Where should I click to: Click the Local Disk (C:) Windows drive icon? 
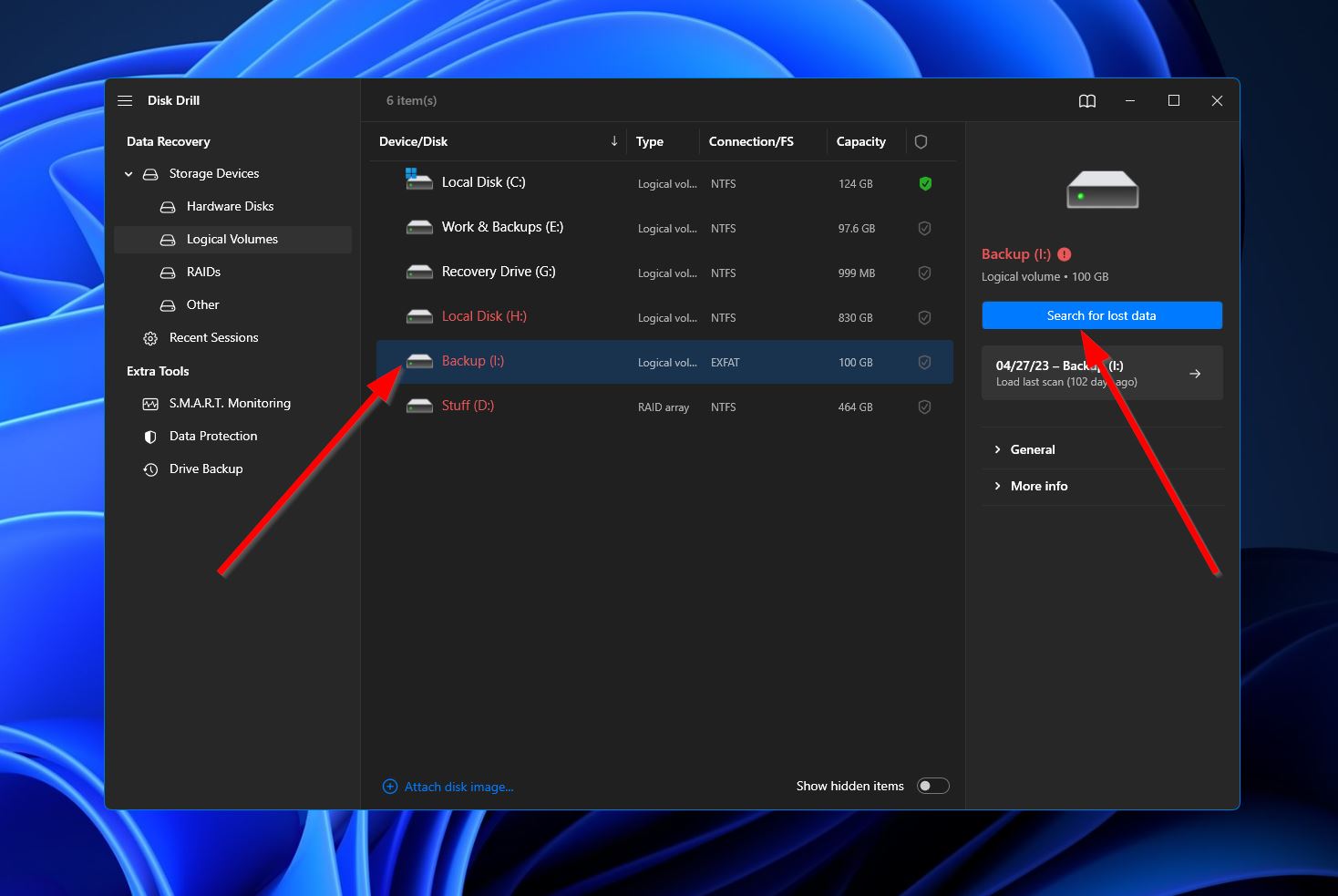point(418,179)
